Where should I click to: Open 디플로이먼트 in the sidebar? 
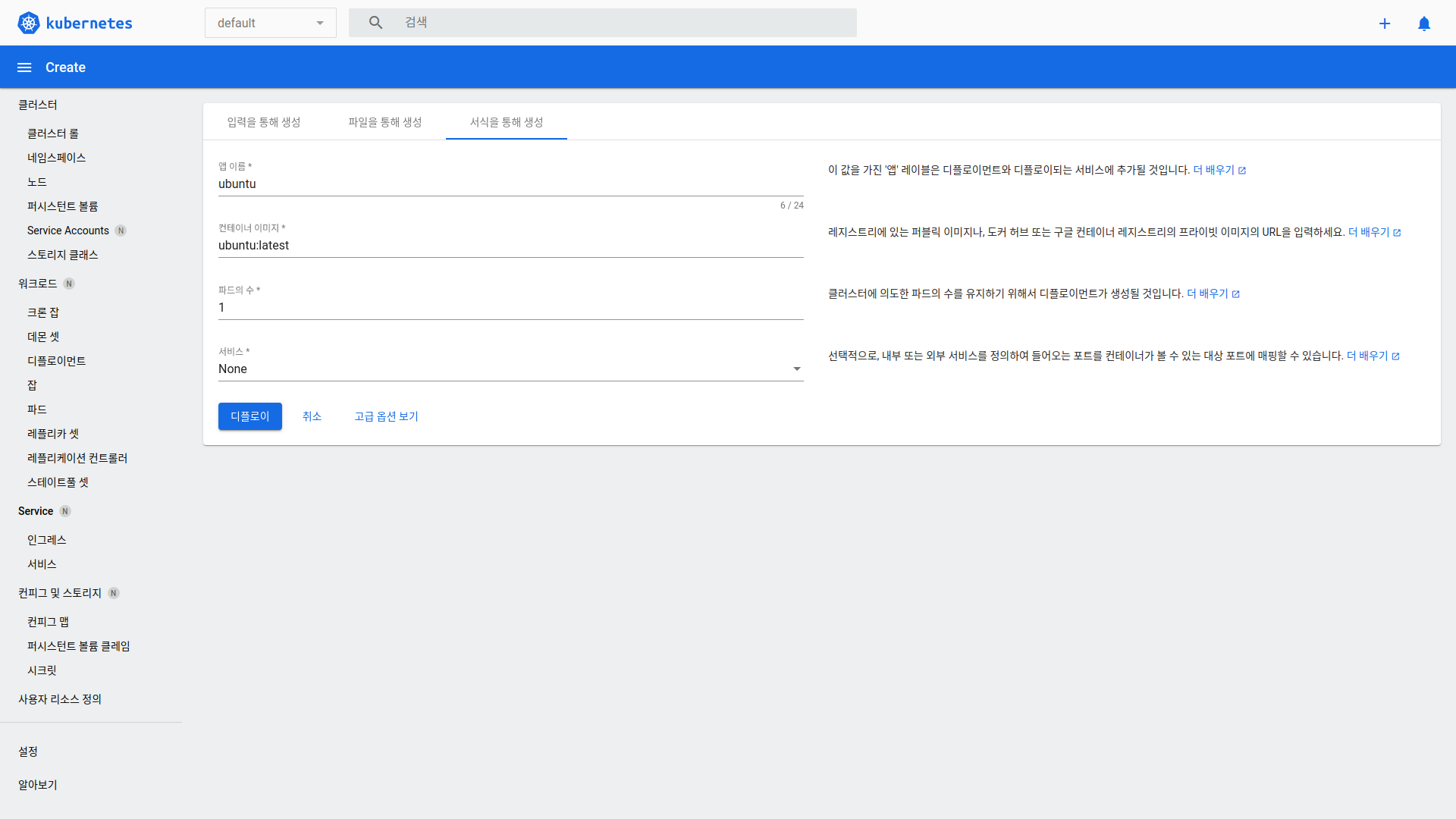[57, 361]
